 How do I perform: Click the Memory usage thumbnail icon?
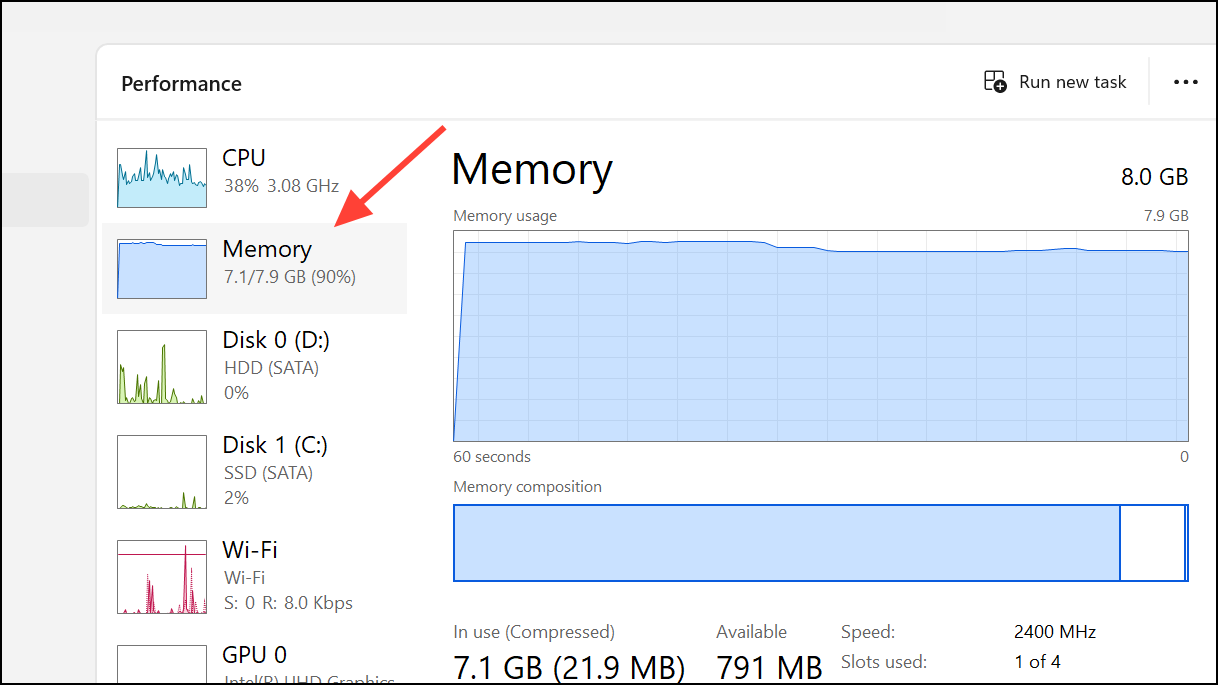tap(161, 268)
